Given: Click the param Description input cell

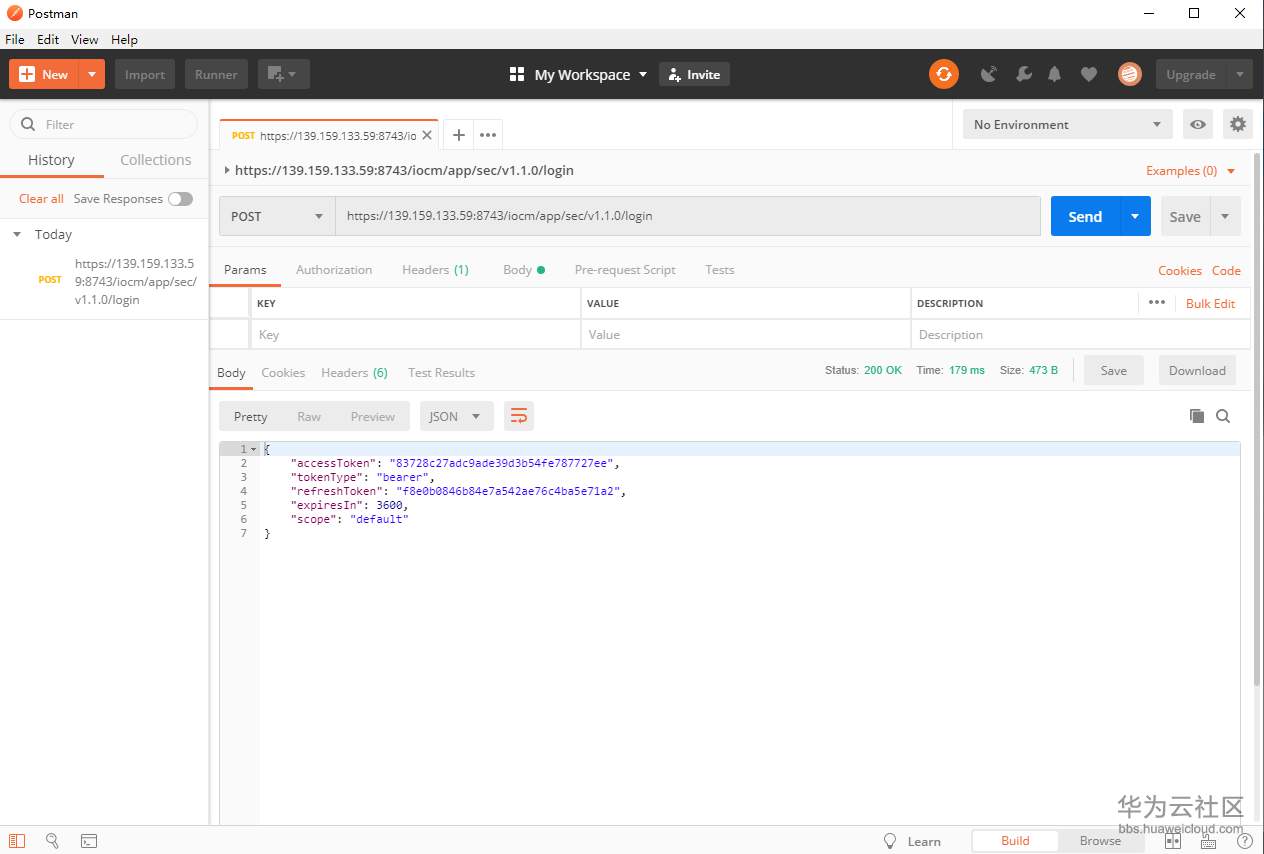Looking at the screenshot, I should click(1080, 335).
